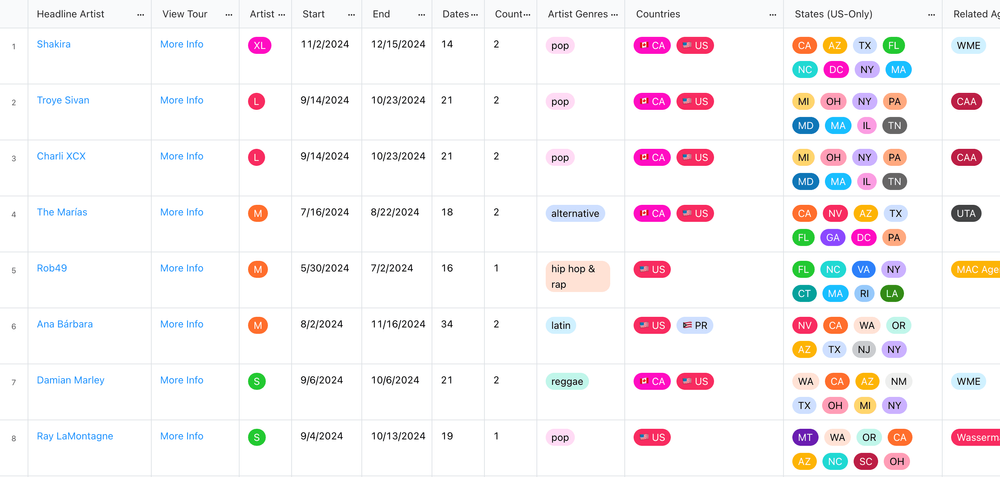Click the XL artist size badge
1000x477 pixels.
tap(259, 45)
